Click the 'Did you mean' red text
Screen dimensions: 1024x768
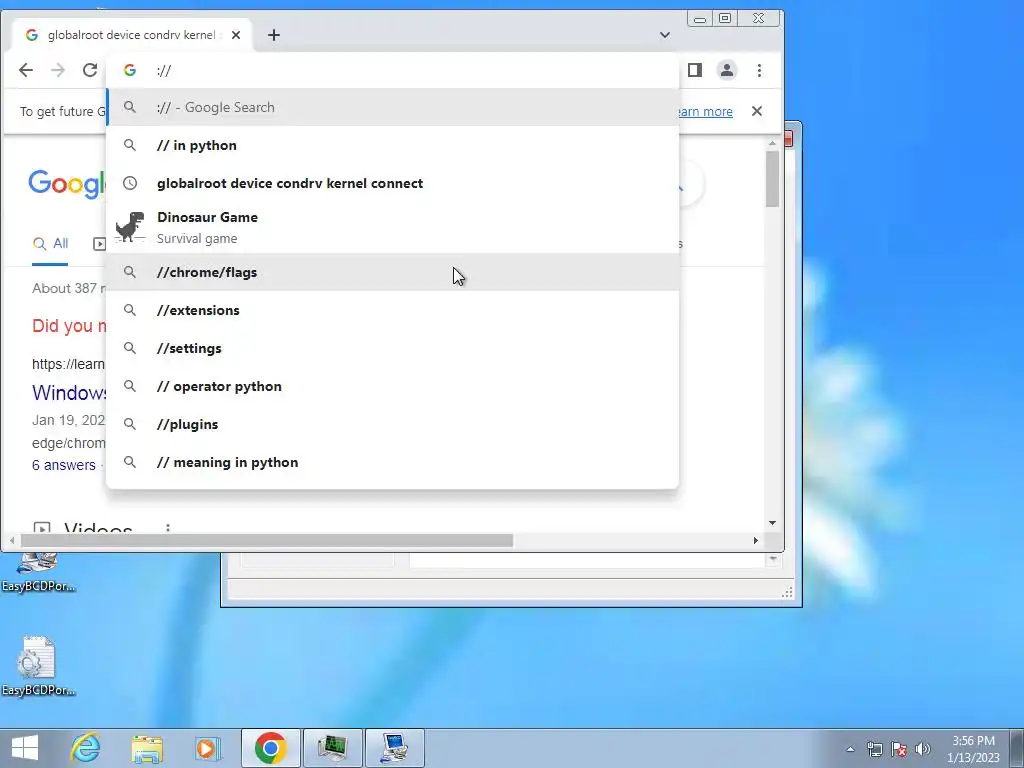coord(69,325)
